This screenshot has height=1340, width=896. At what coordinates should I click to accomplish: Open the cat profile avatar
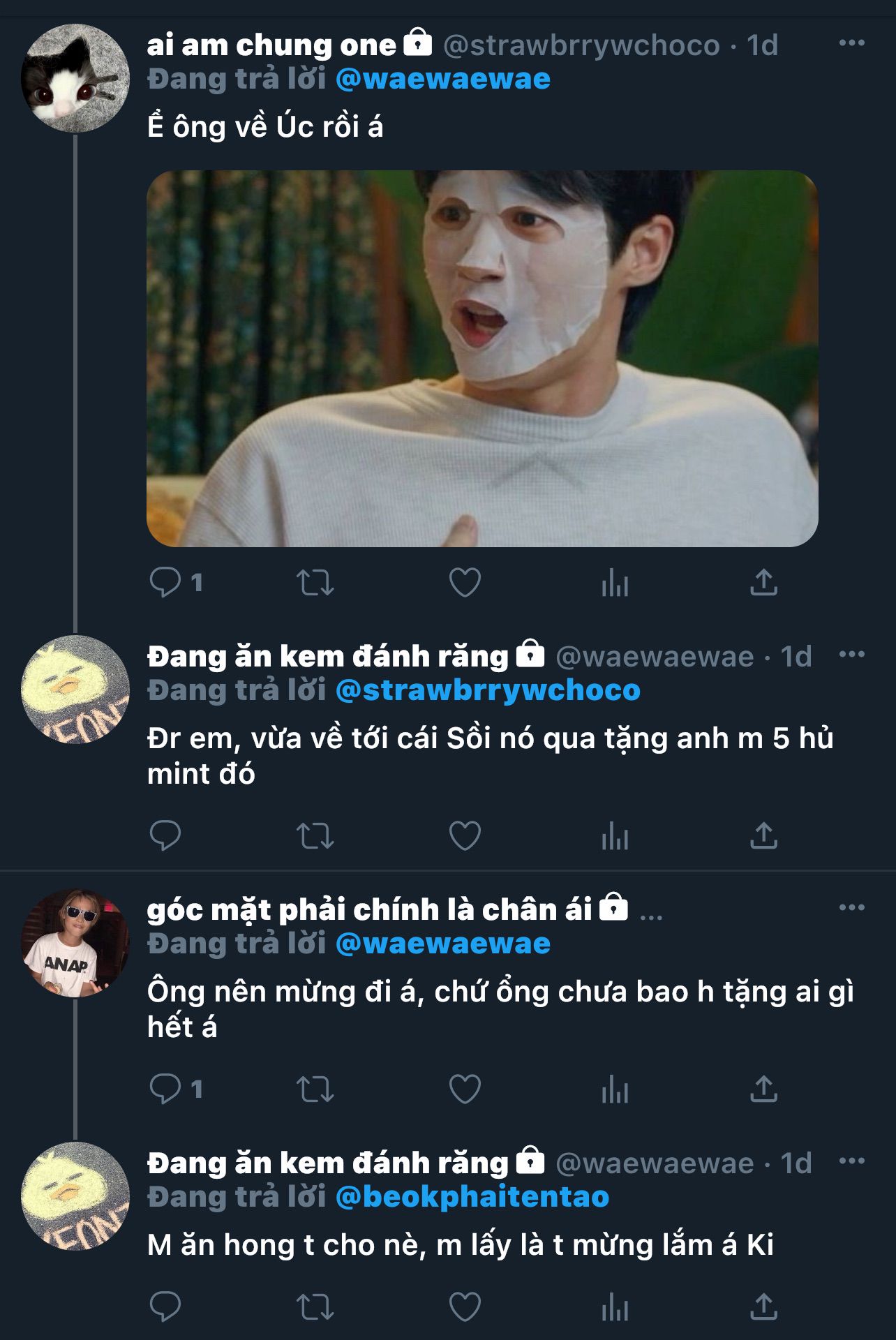click(75, 78)
